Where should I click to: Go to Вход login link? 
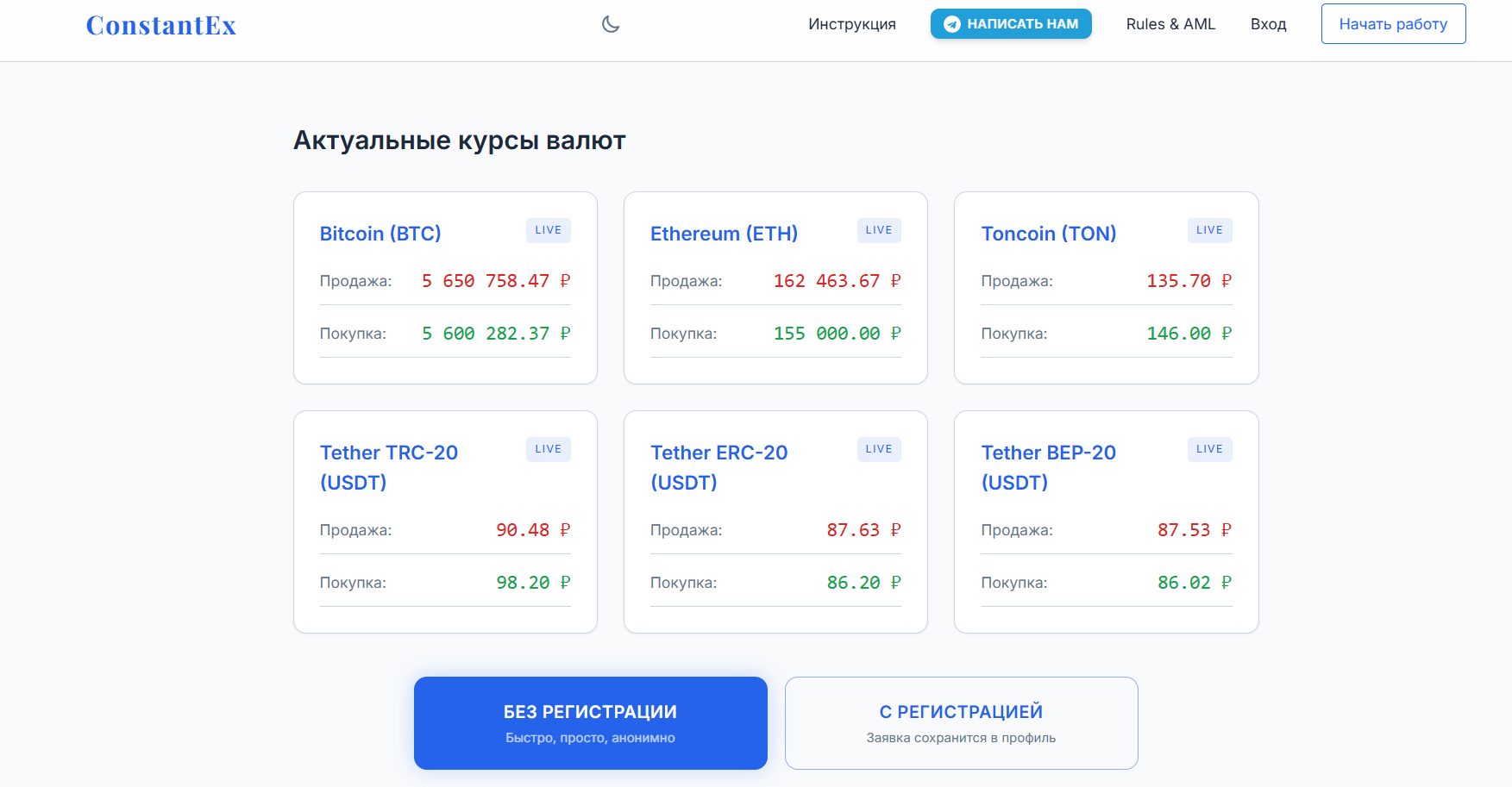(x=1269, y=24)
